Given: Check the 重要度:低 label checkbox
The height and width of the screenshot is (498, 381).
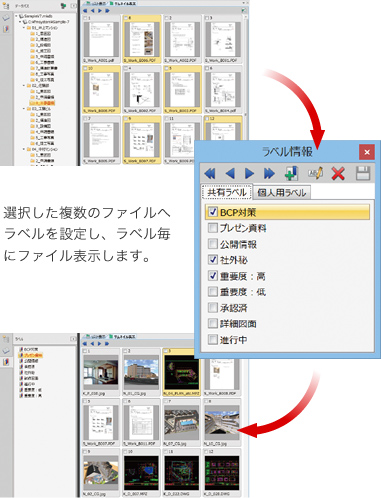Looking at the screenshot, I should pyautogui.click(x=213, y=291).
